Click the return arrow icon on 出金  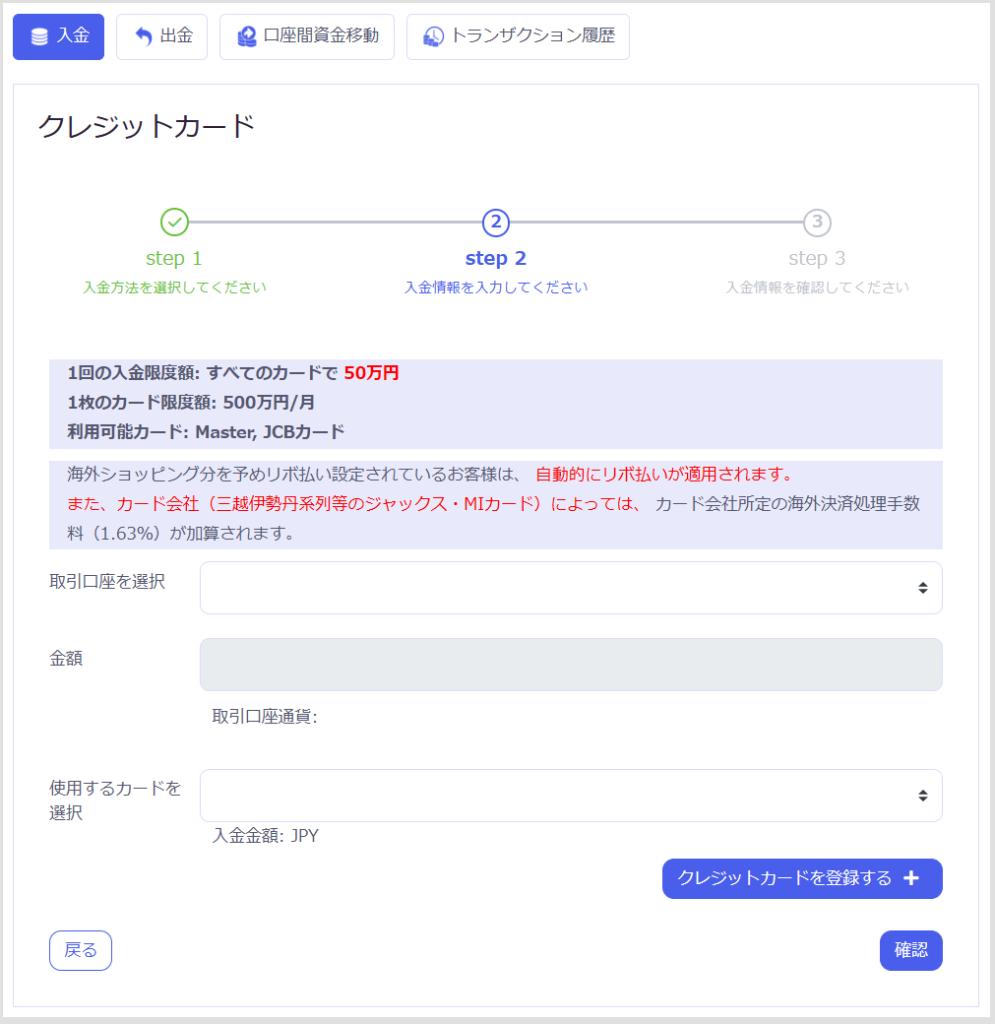tap(144, 37)
